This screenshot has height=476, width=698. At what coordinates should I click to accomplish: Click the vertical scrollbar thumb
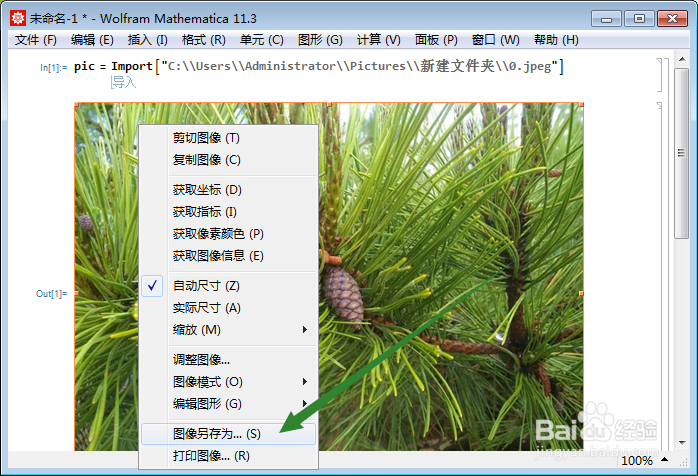coord(682,154)
